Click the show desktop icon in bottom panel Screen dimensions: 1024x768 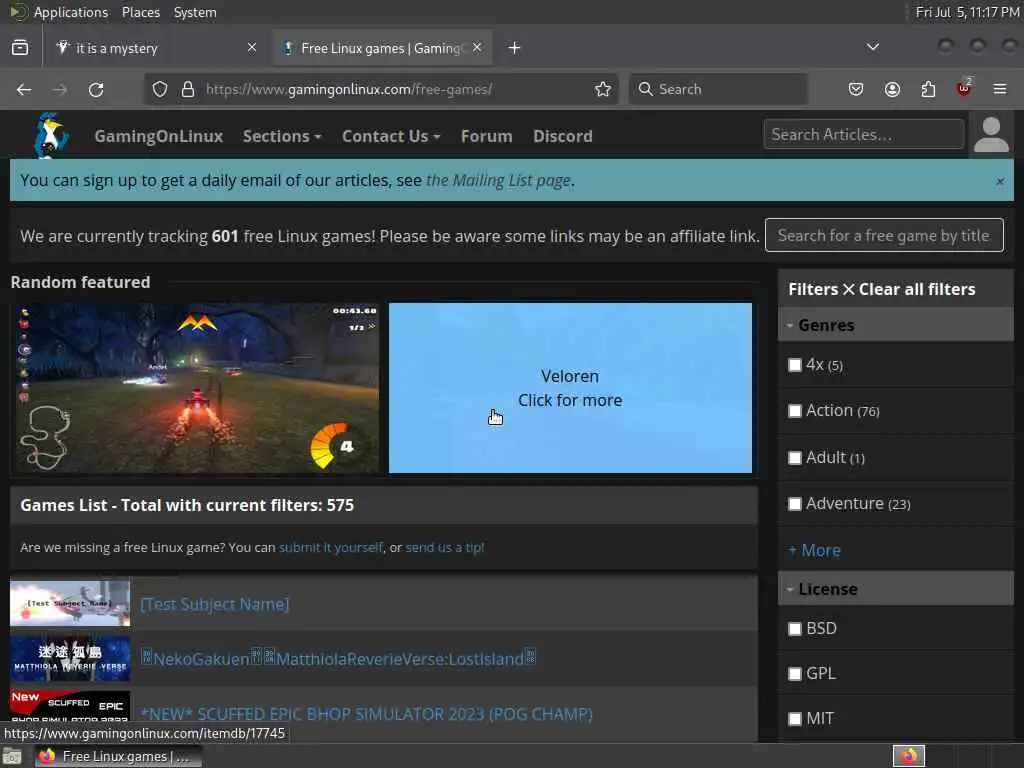(12, 757)
